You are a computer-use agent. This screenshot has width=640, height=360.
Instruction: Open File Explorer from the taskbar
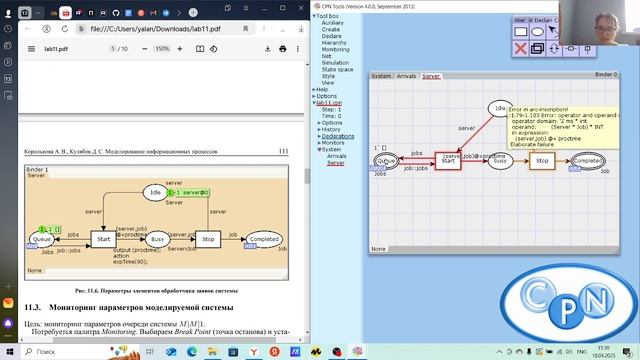(x=212, y=351)
